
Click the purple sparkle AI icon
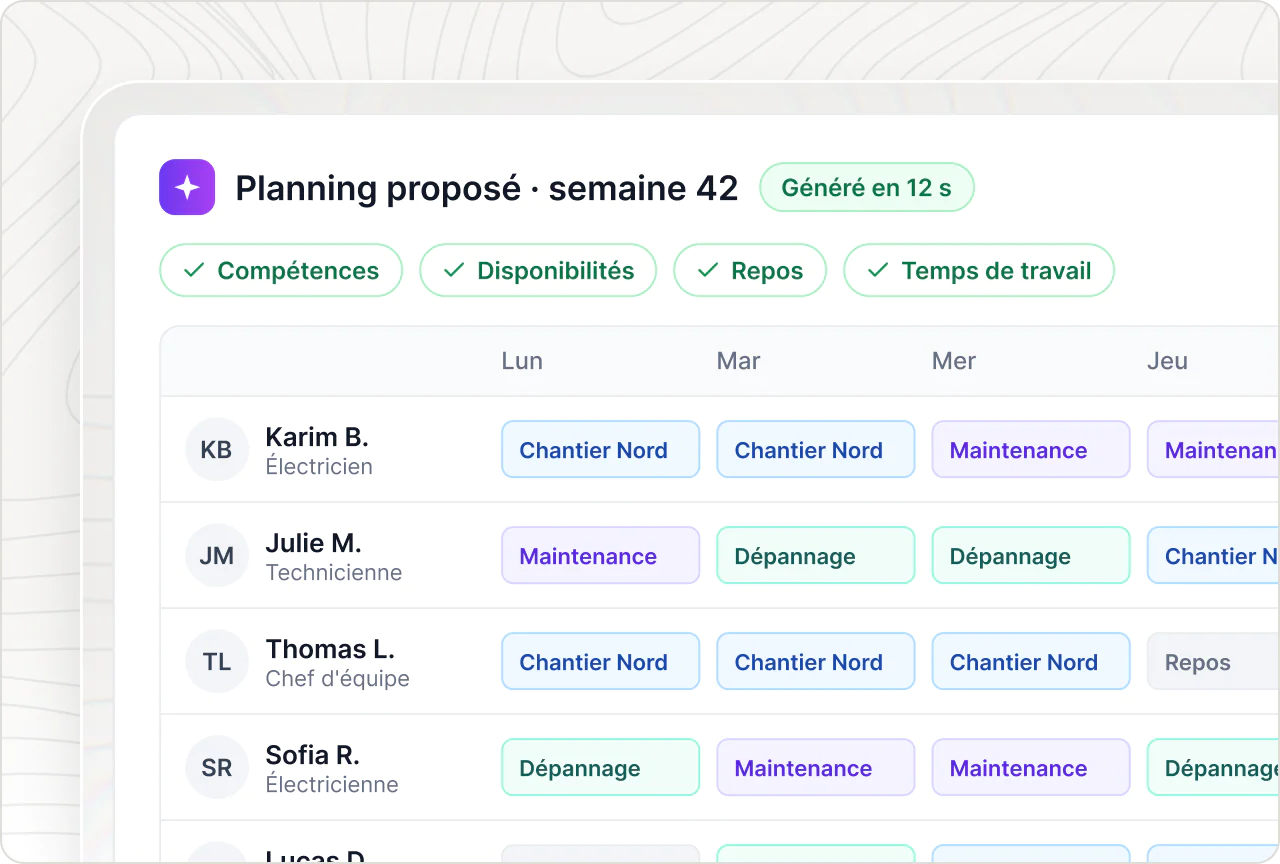point(187,187)
